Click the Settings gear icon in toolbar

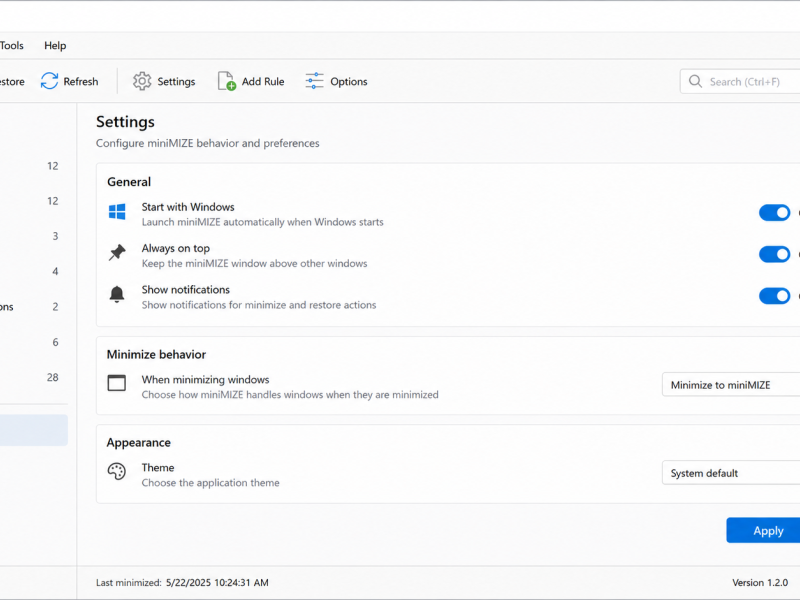point(142,81)
